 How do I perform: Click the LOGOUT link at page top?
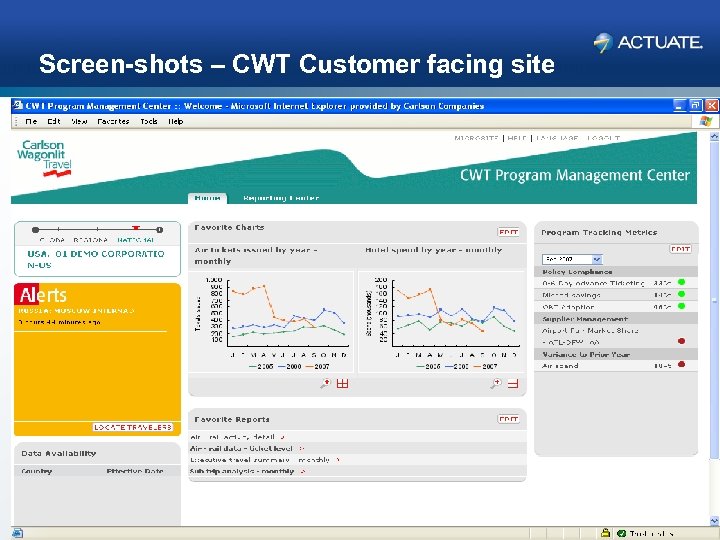tap(603, 138)
